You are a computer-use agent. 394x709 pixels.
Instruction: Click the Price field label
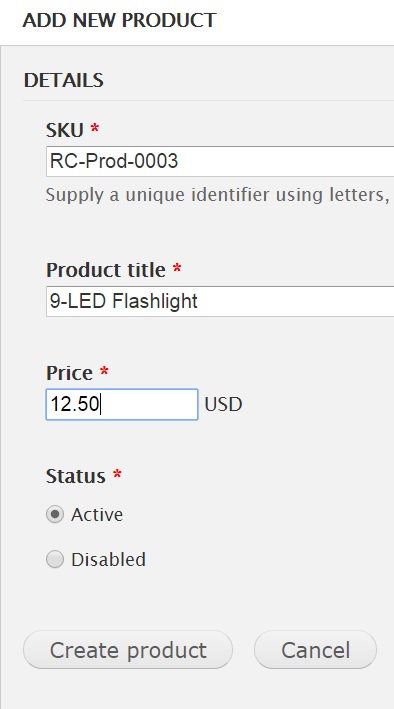[x=69, y=373]
